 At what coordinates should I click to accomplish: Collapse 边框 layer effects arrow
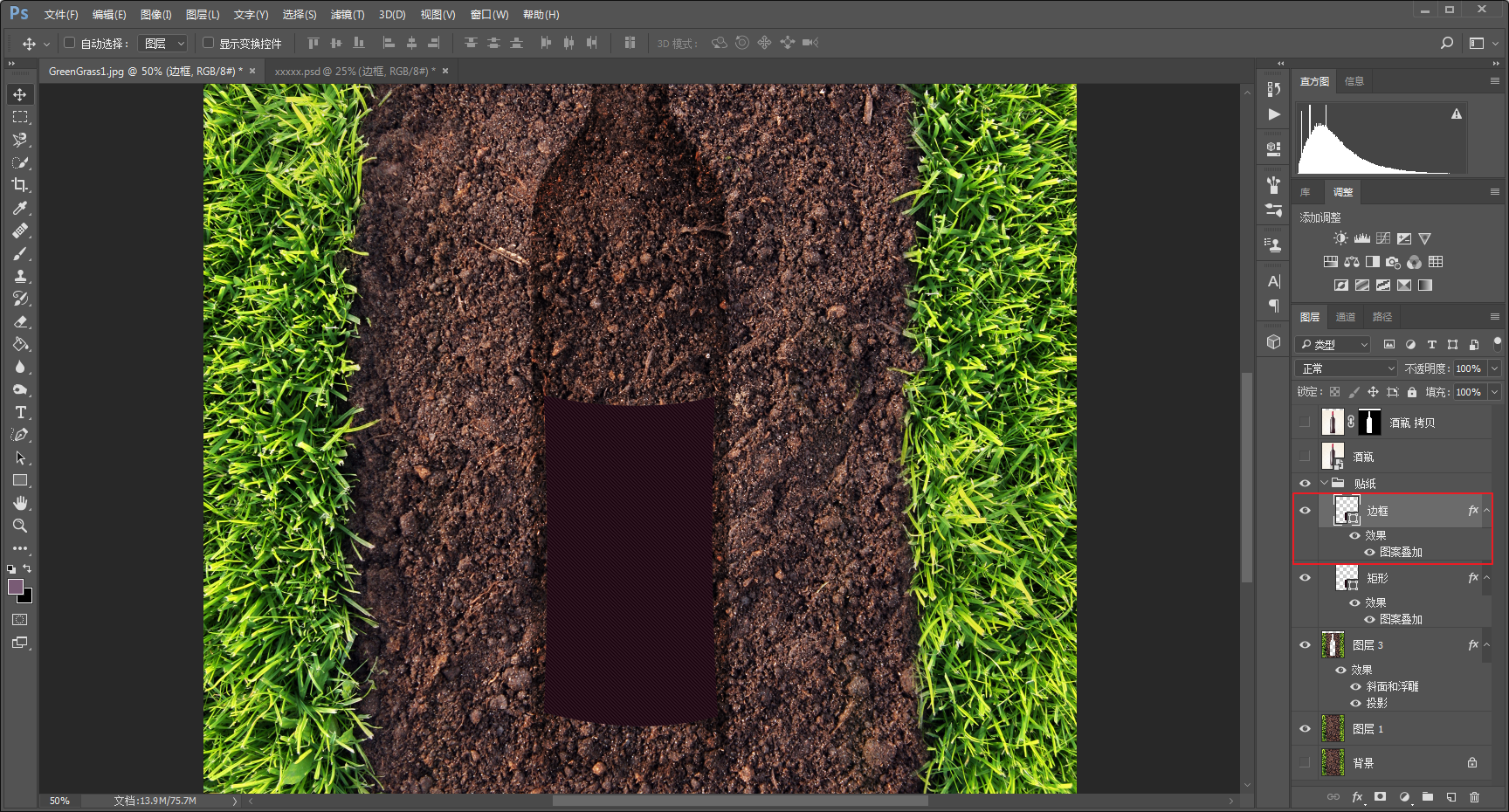pos(1487,511)
